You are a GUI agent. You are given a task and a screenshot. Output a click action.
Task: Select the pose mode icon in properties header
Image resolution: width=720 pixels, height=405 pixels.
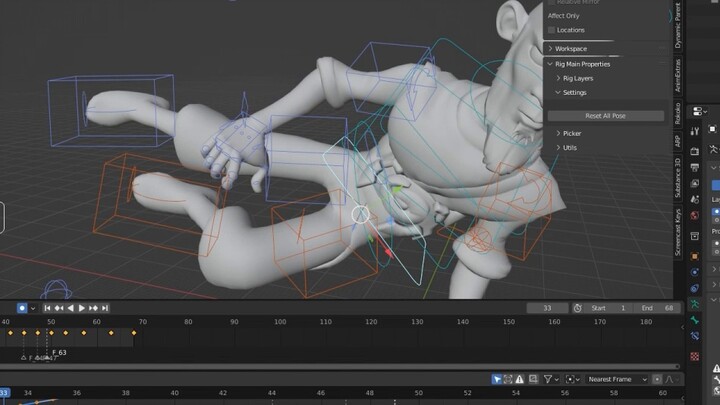713,149
